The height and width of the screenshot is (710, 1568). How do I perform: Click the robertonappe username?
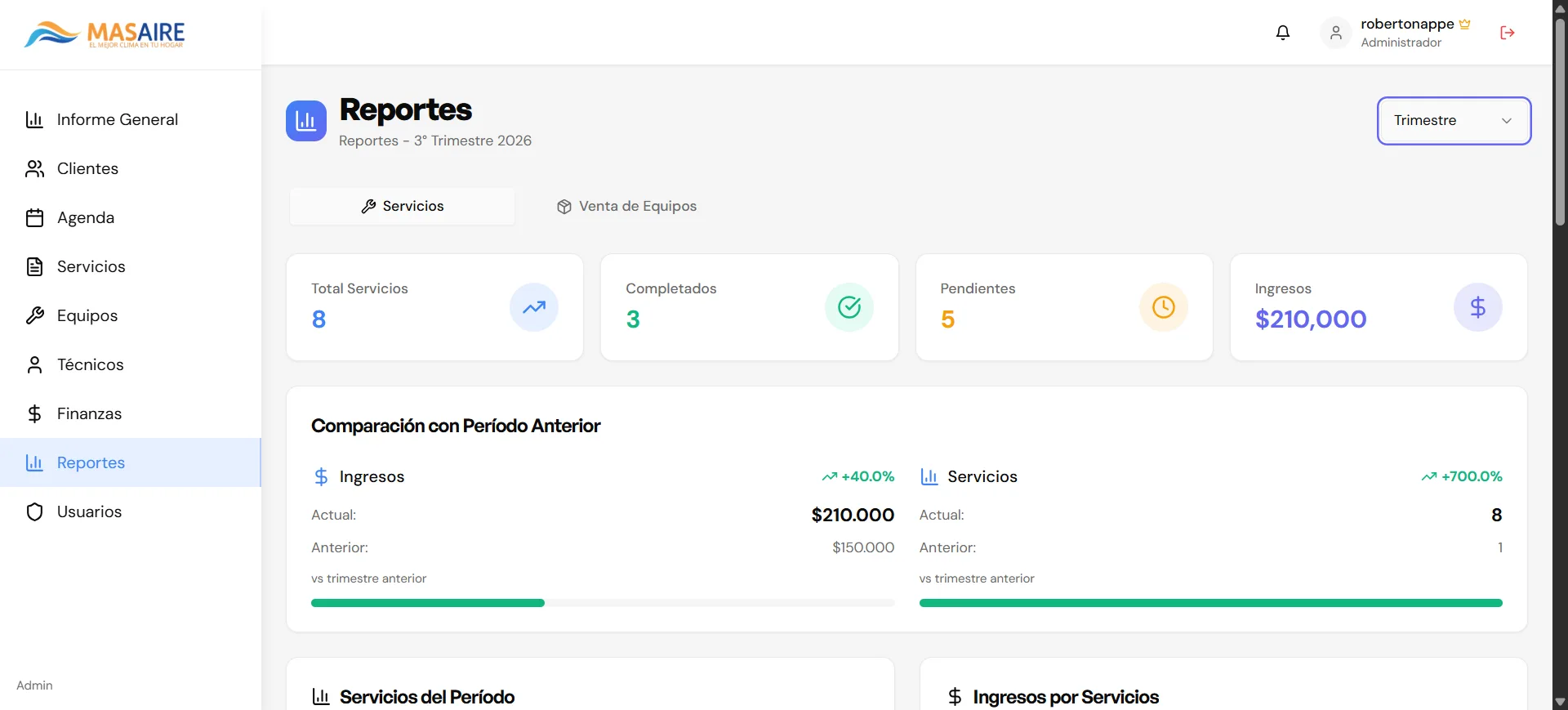1407,24
